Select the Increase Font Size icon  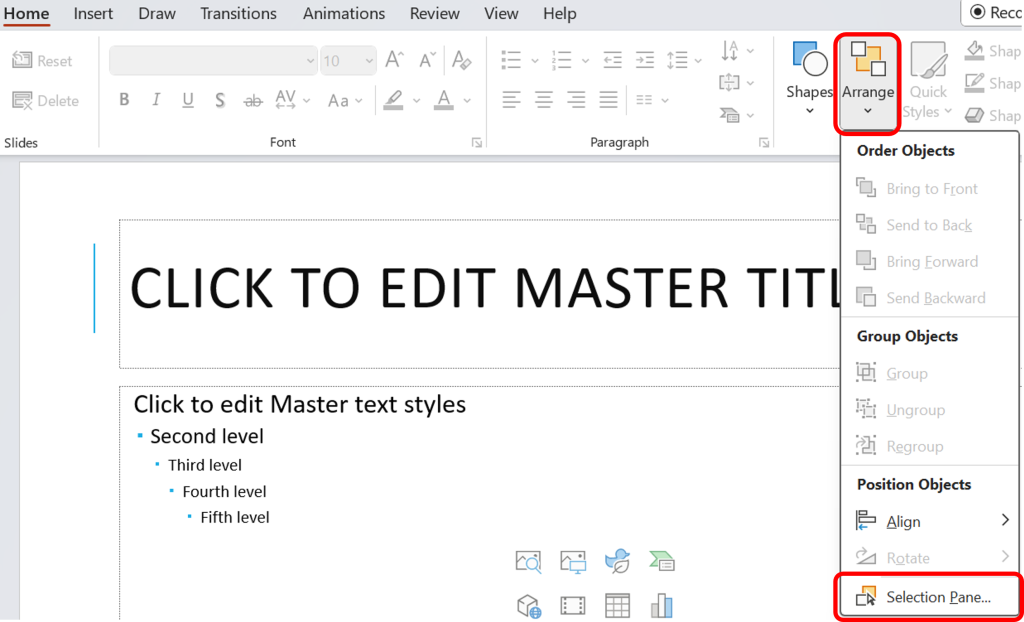(x=393, y=59)
